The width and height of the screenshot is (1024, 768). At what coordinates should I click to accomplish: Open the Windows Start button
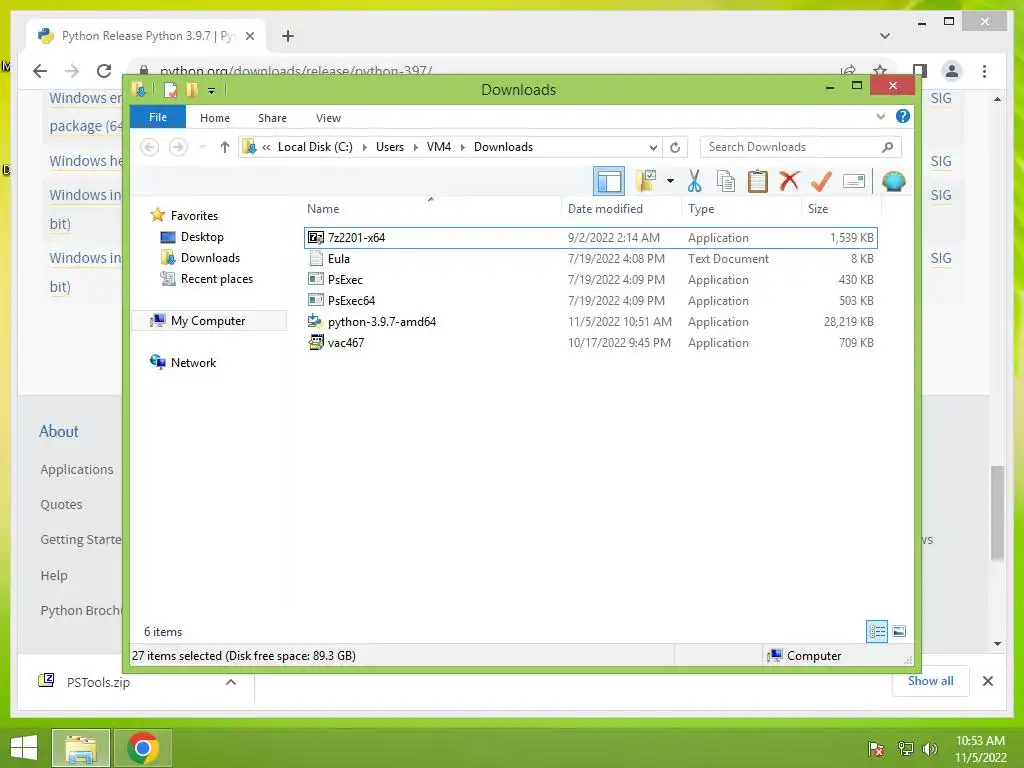(x=24, y=748)
